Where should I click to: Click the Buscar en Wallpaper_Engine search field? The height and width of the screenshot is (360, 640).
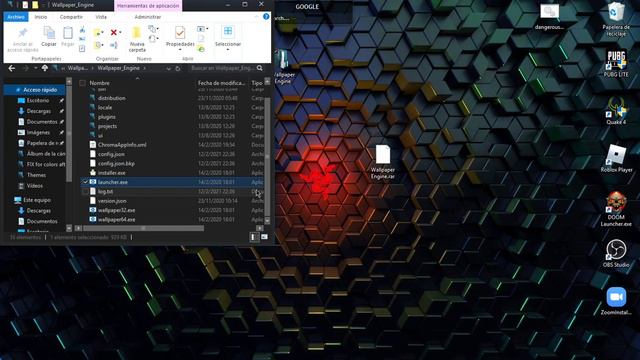[223, 68]
